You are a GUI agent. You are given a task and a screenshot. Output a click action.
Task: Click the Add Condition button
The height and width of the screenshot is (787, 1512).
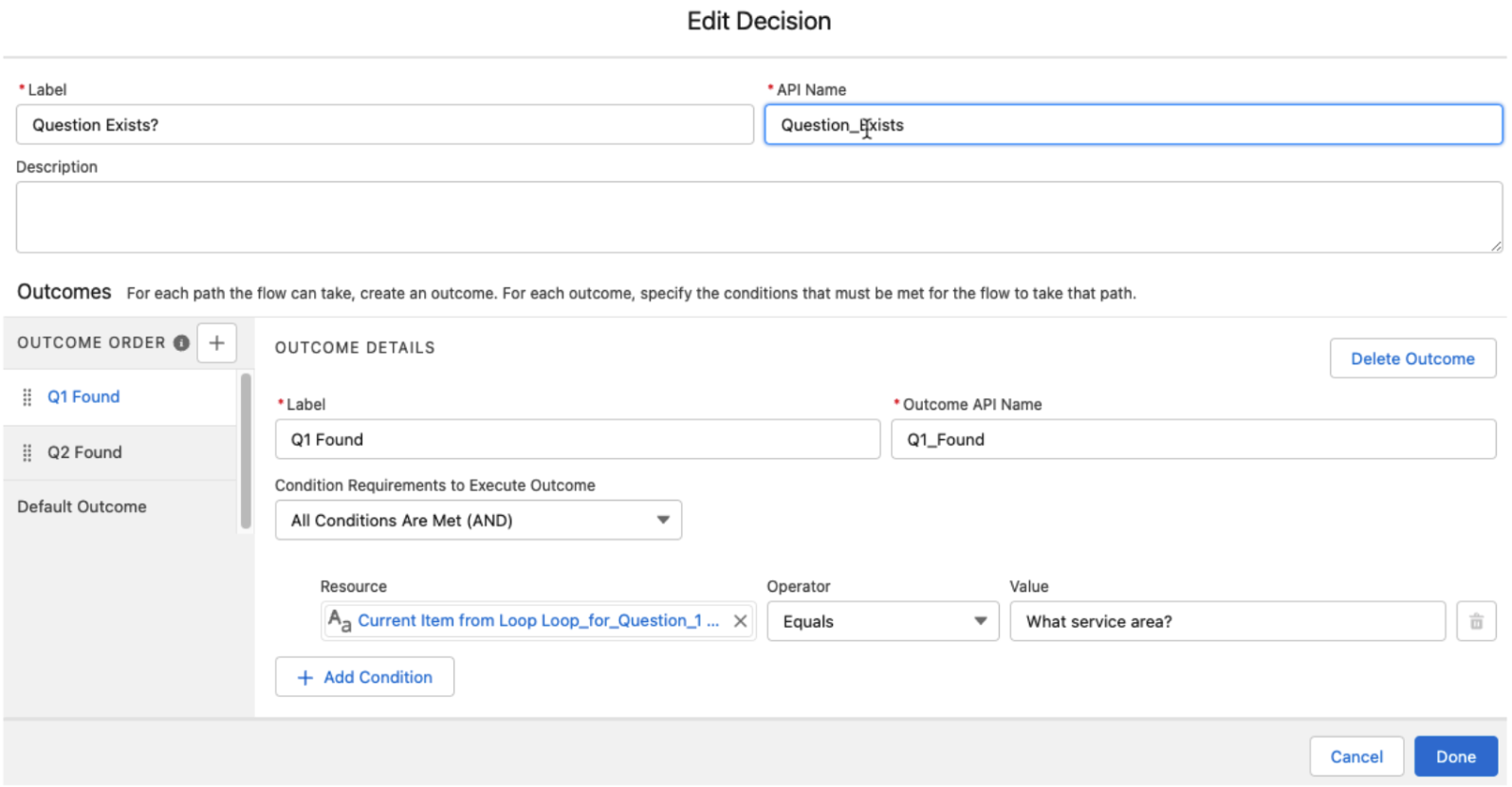(x=364, y=677)
